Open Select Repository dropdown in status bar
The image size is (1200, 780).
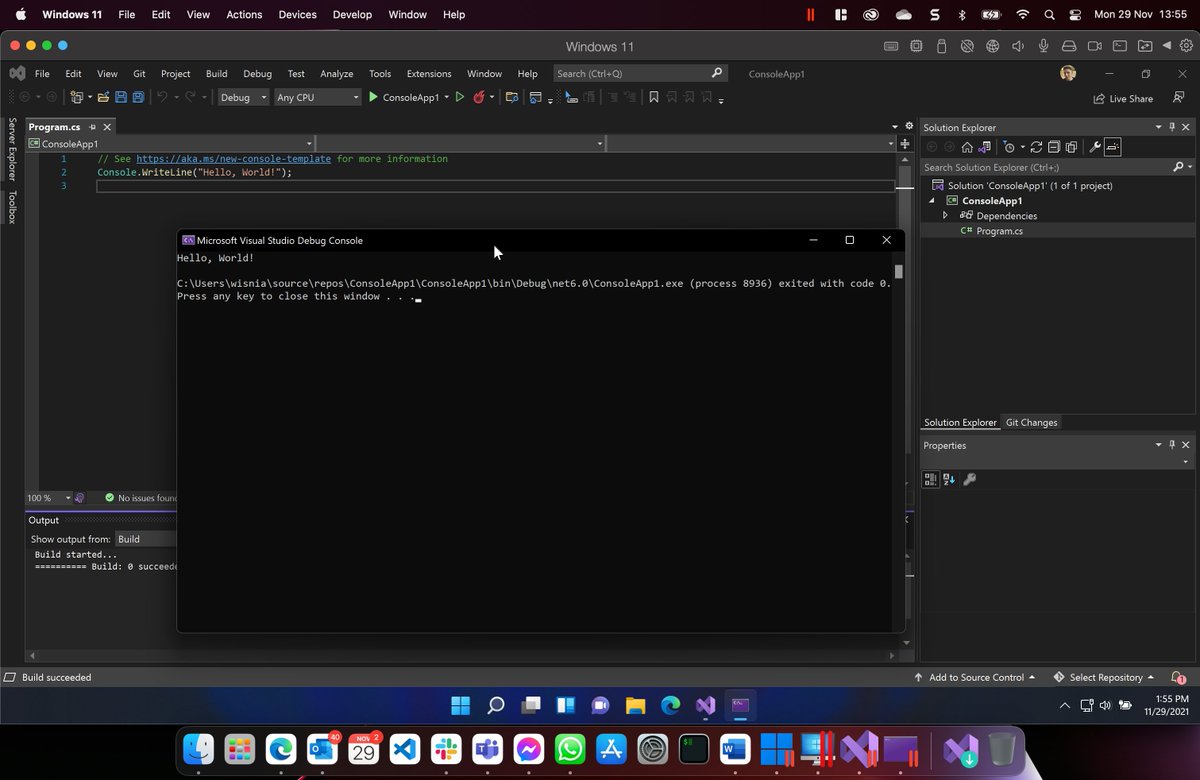pyautogui.click(x=1104, y=677)
